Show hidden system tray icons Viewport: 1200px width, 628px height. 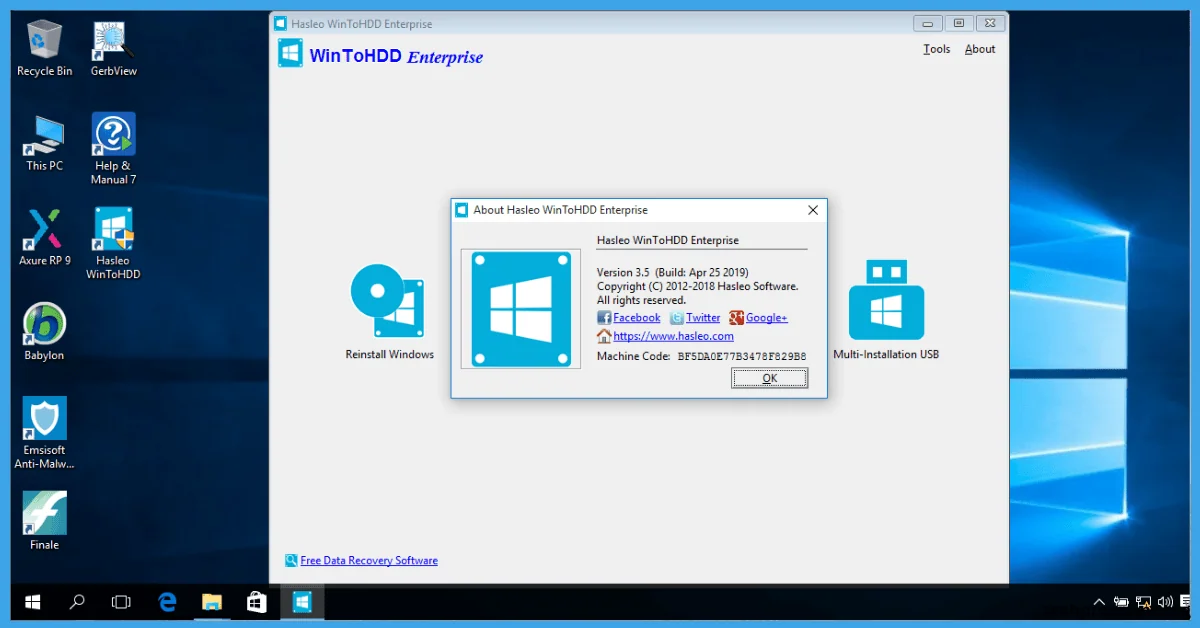[x=1099, y=602]
